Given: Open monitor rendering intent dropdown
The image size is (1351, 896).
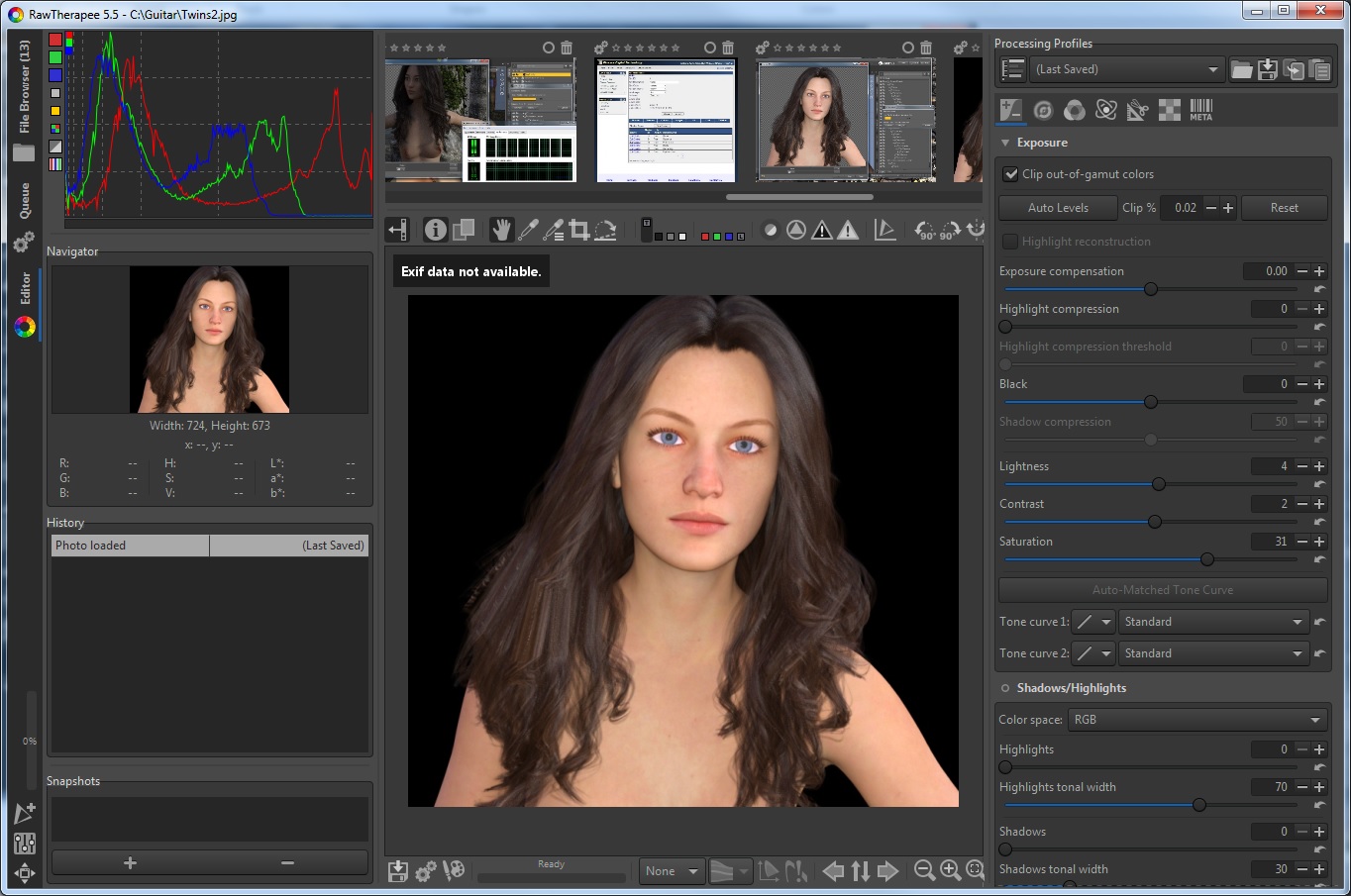Looking at the screenshot, I should point(731,871).
